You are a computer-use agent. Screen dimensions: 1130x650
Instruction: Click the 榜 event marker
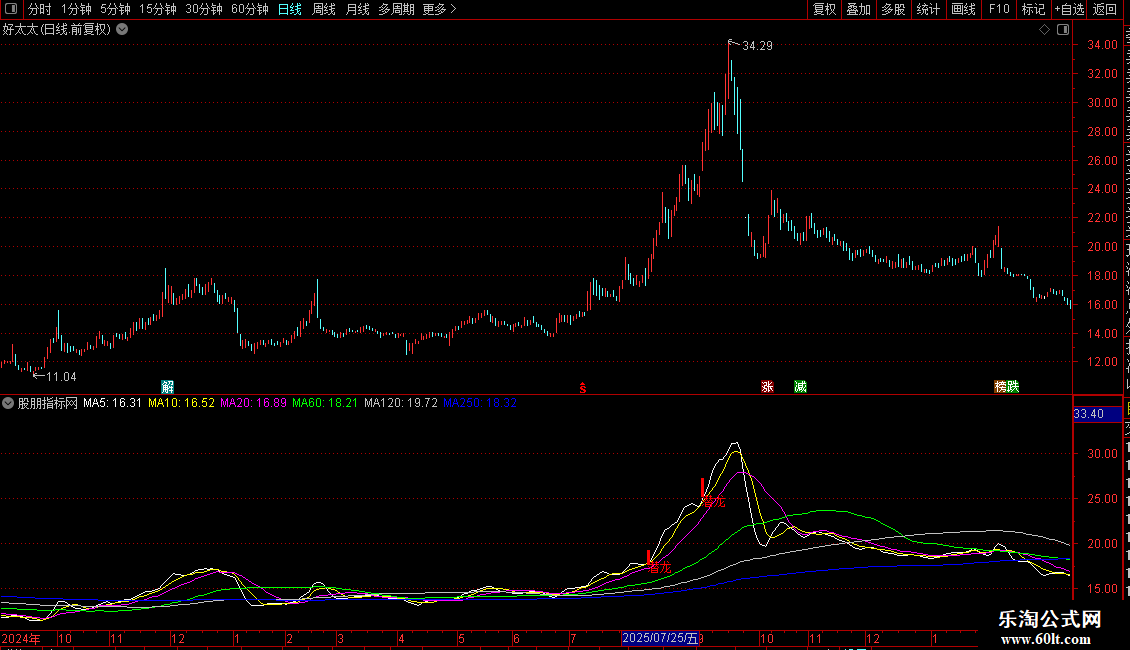coord(1000,387)
